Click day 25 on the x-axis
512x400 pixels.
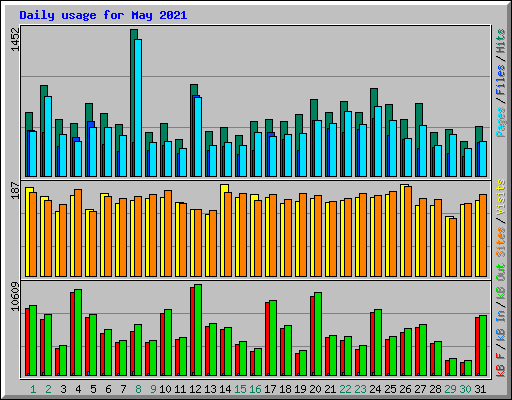[x=390, y=389]
